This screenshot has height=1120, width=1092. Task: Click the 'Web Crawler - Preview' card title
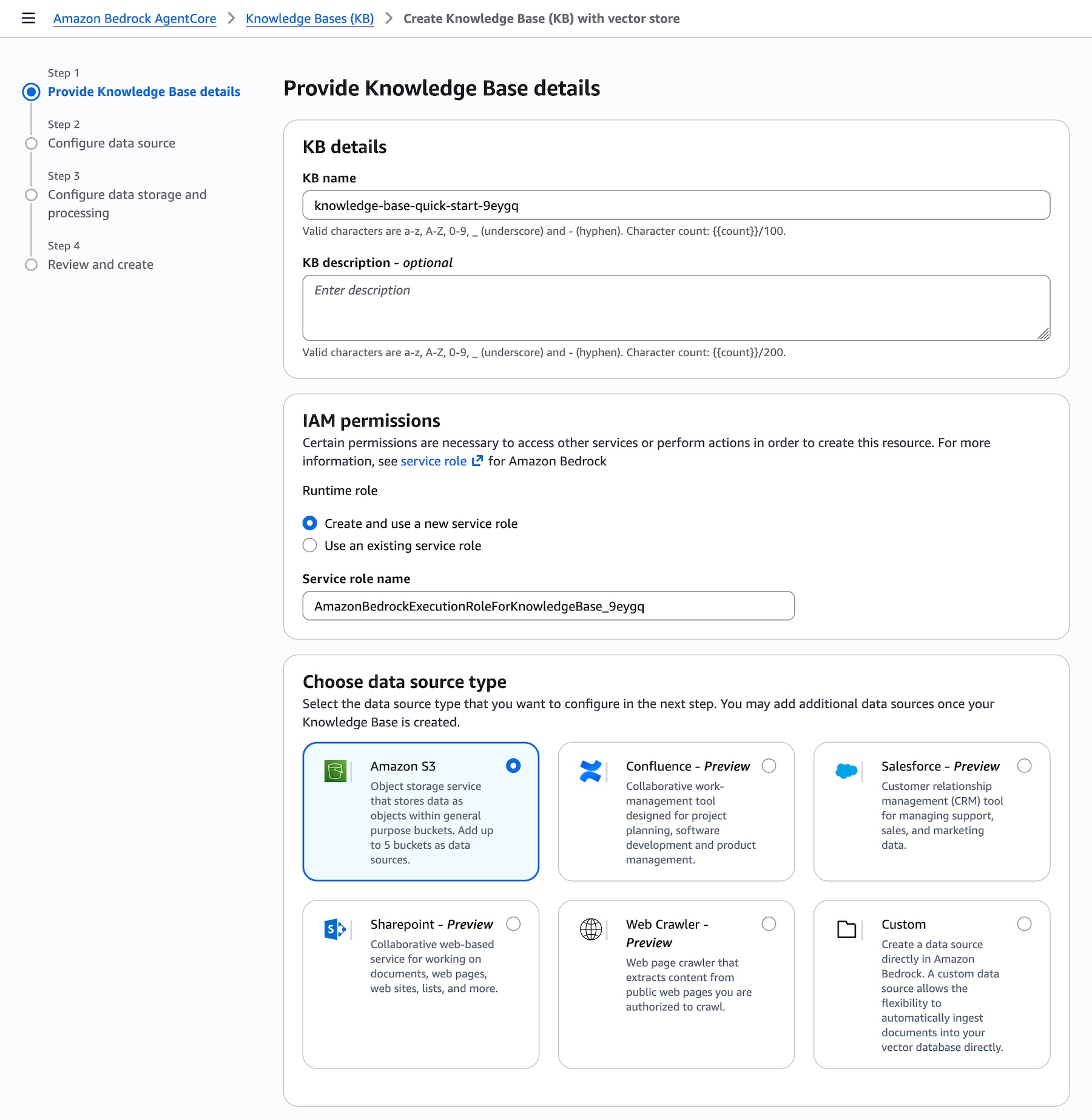[x=667, y=933]
